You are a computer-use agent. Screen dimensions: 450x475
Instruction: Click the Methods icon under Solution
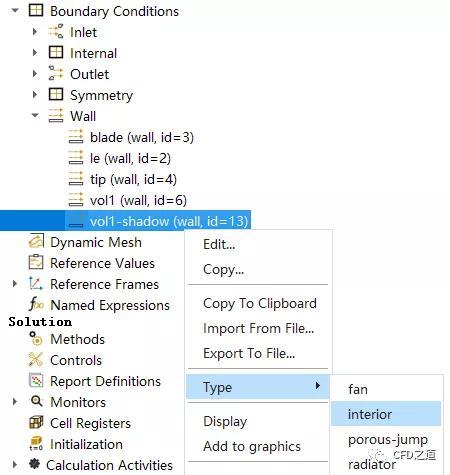coord(36,338)
